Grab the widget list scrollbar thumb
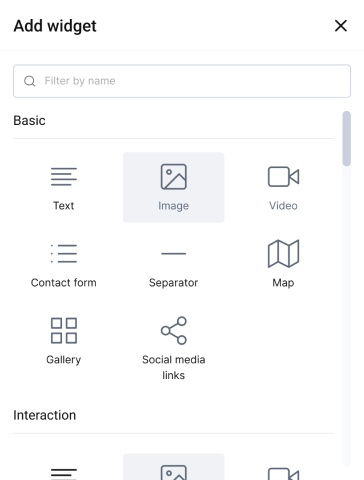Screen dimensions: 364x480 (347, 138)
